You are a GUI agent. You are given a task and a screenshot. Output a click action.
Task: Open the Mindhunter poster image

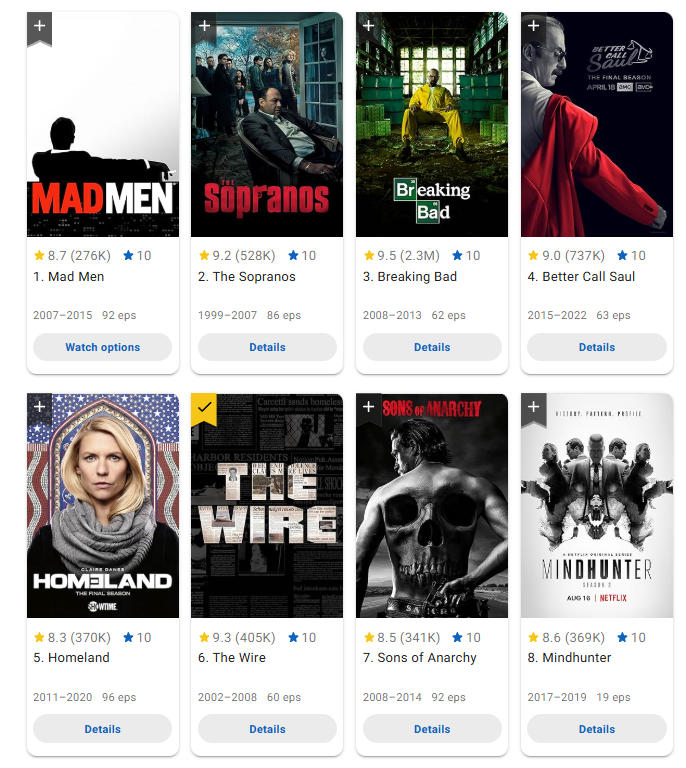coord(597,505)
